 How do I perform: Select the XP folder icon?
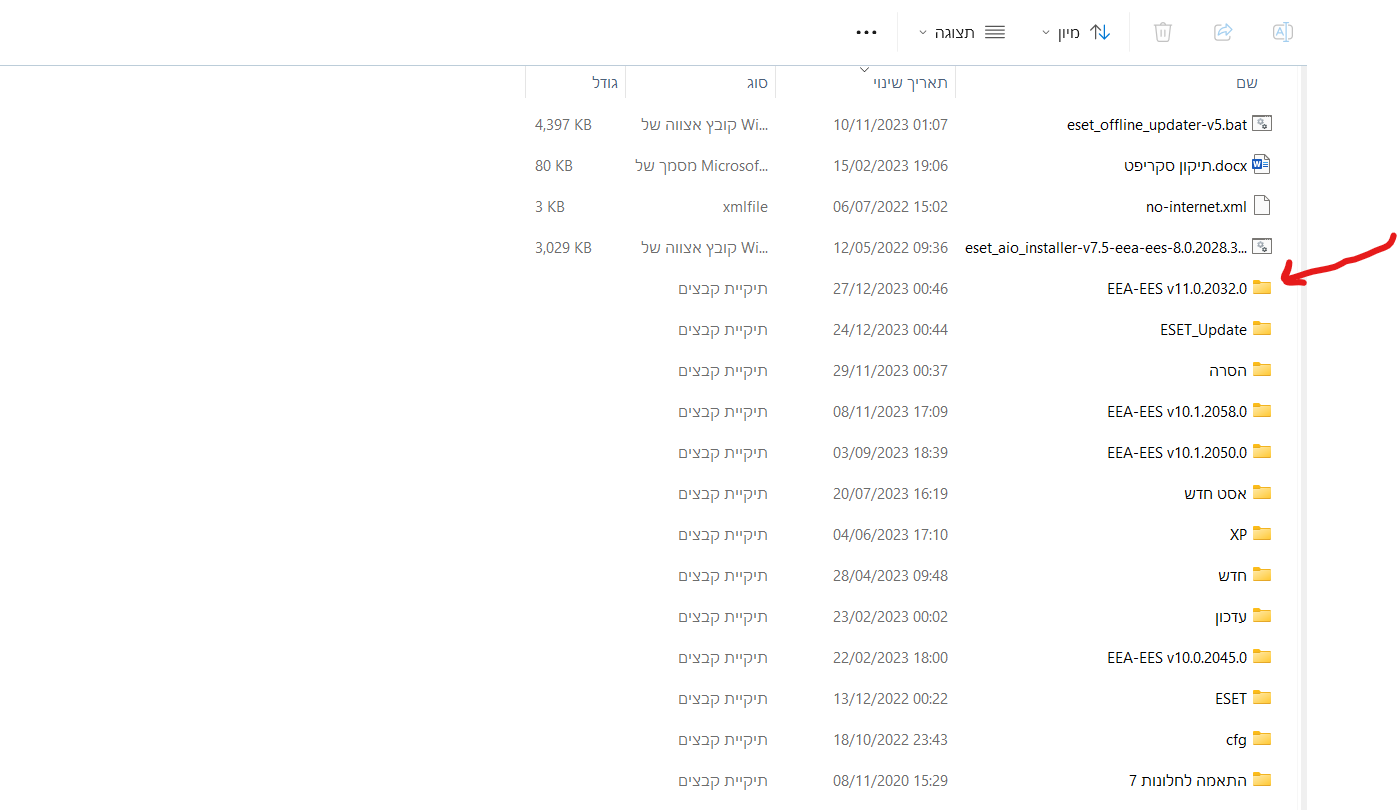(1262, 534)
